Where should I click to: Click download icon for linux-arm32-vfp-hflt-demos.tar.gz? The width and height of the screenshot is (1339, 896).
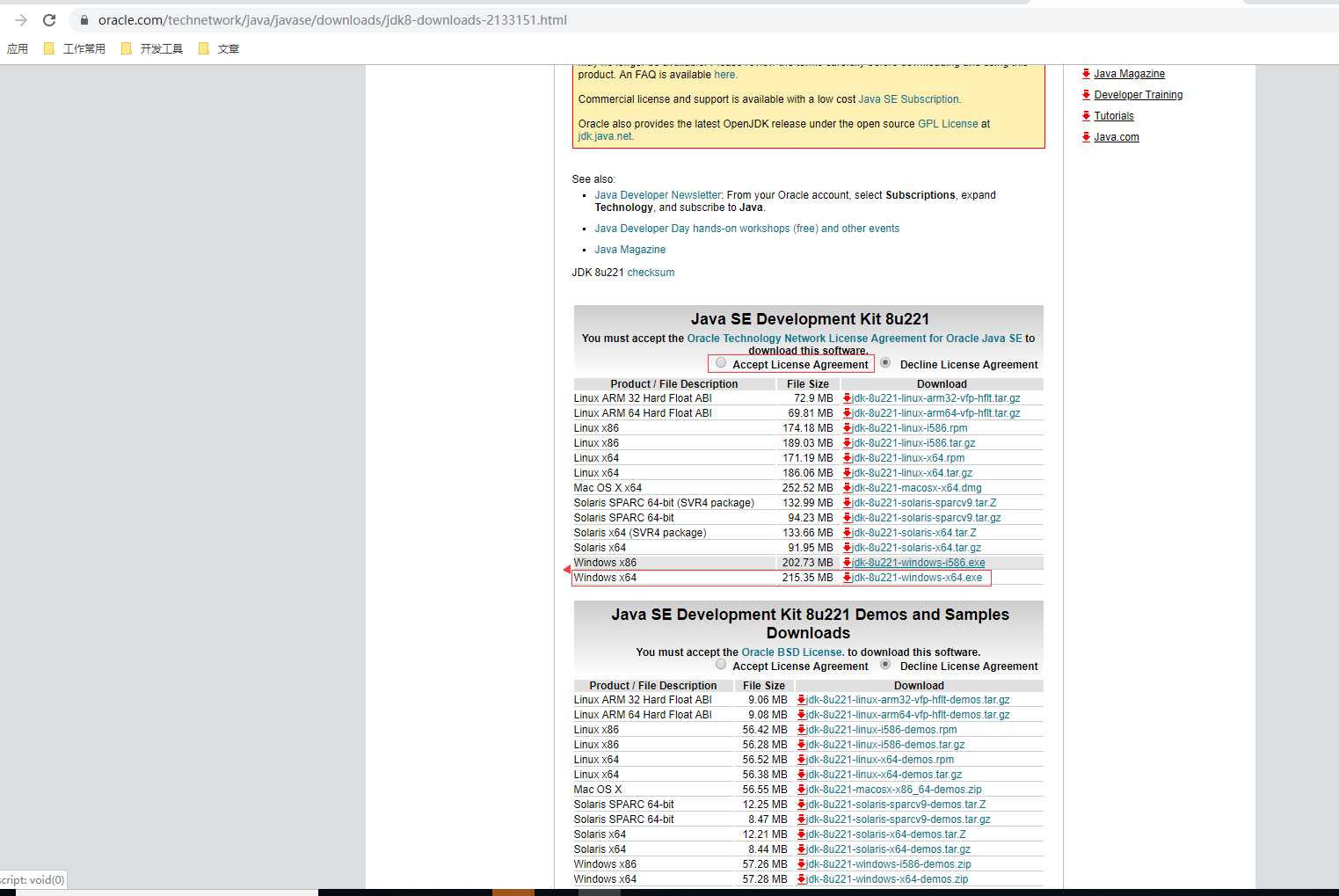pyautogui.click(x=802, y=700)
